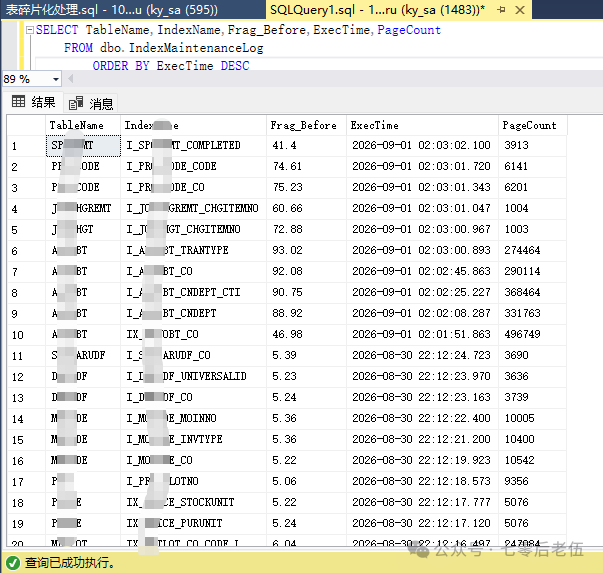Close the SQLQuery1.sql tab
Viewport: 603px width, 573px height.
[520, 10]
